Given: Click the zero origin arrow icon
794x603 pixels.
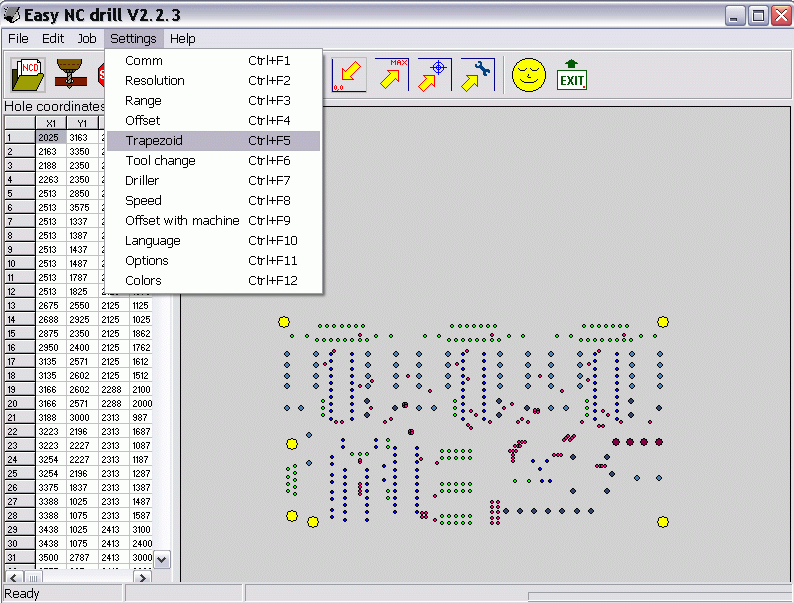Looking at the screenshot, I should 348,74.
